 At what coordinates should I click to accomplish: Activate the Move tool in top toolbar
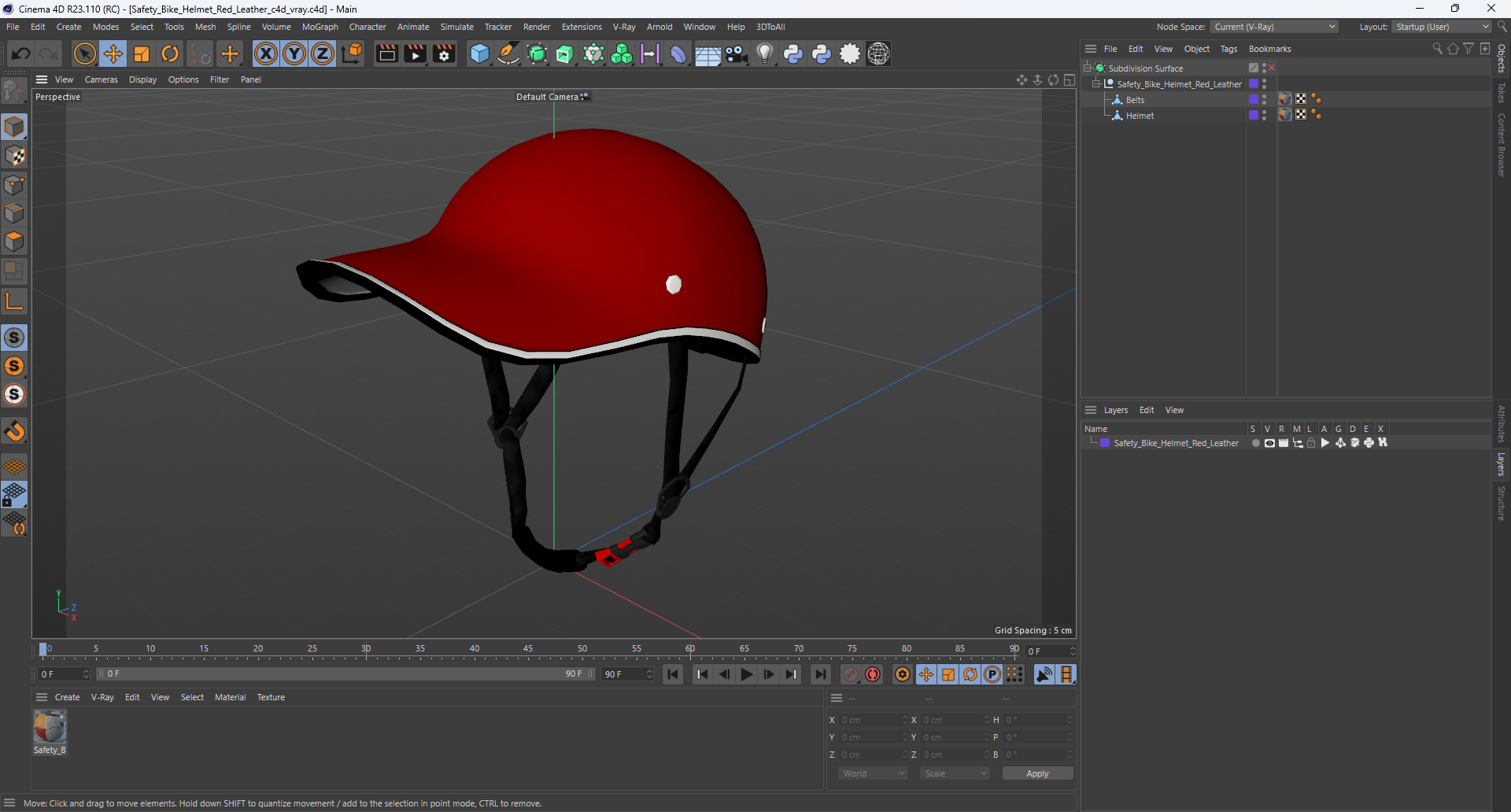coord(113,54)
